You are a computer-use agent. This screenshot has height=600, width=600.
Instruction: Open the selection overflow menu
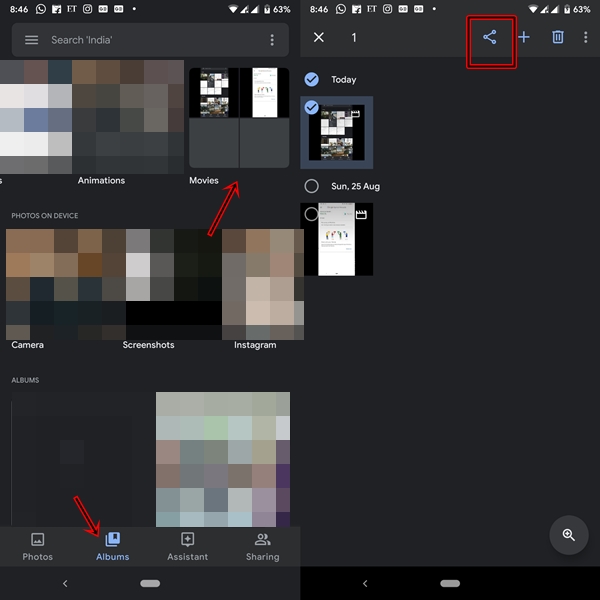click(585, 37)
